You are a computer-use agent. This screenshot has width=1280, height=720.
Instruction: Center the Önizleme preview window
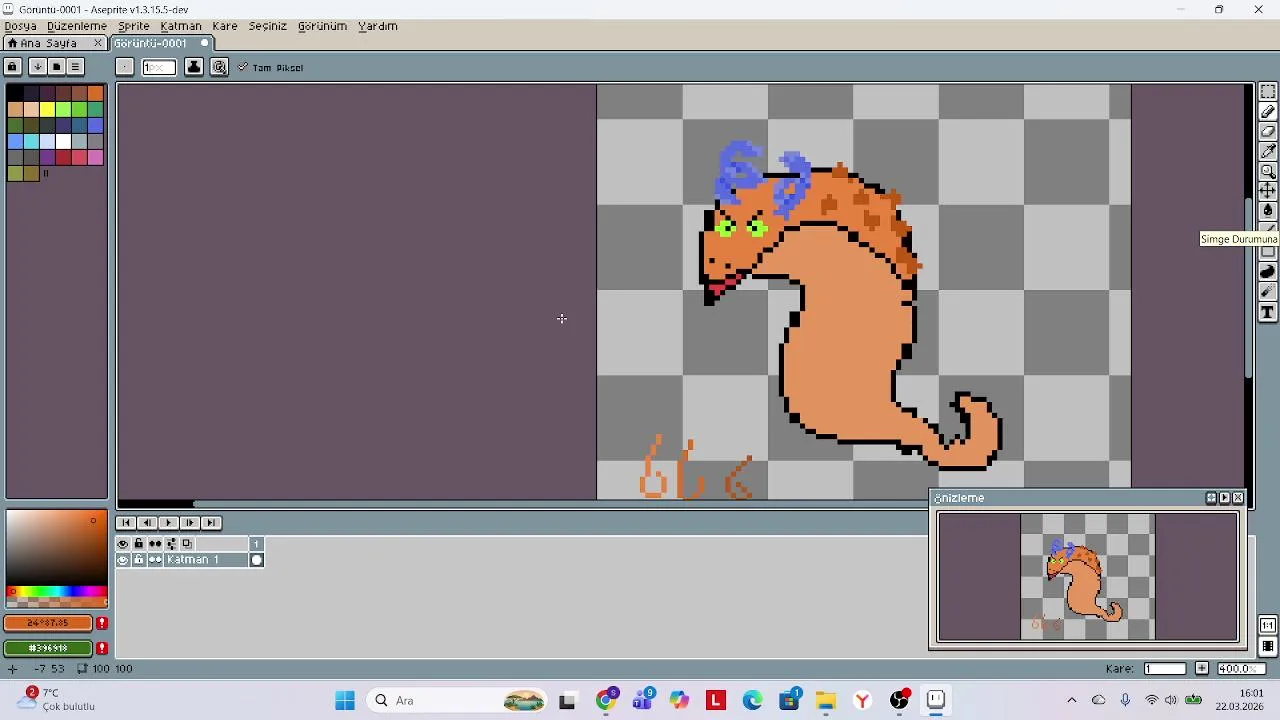[1211, 498]
